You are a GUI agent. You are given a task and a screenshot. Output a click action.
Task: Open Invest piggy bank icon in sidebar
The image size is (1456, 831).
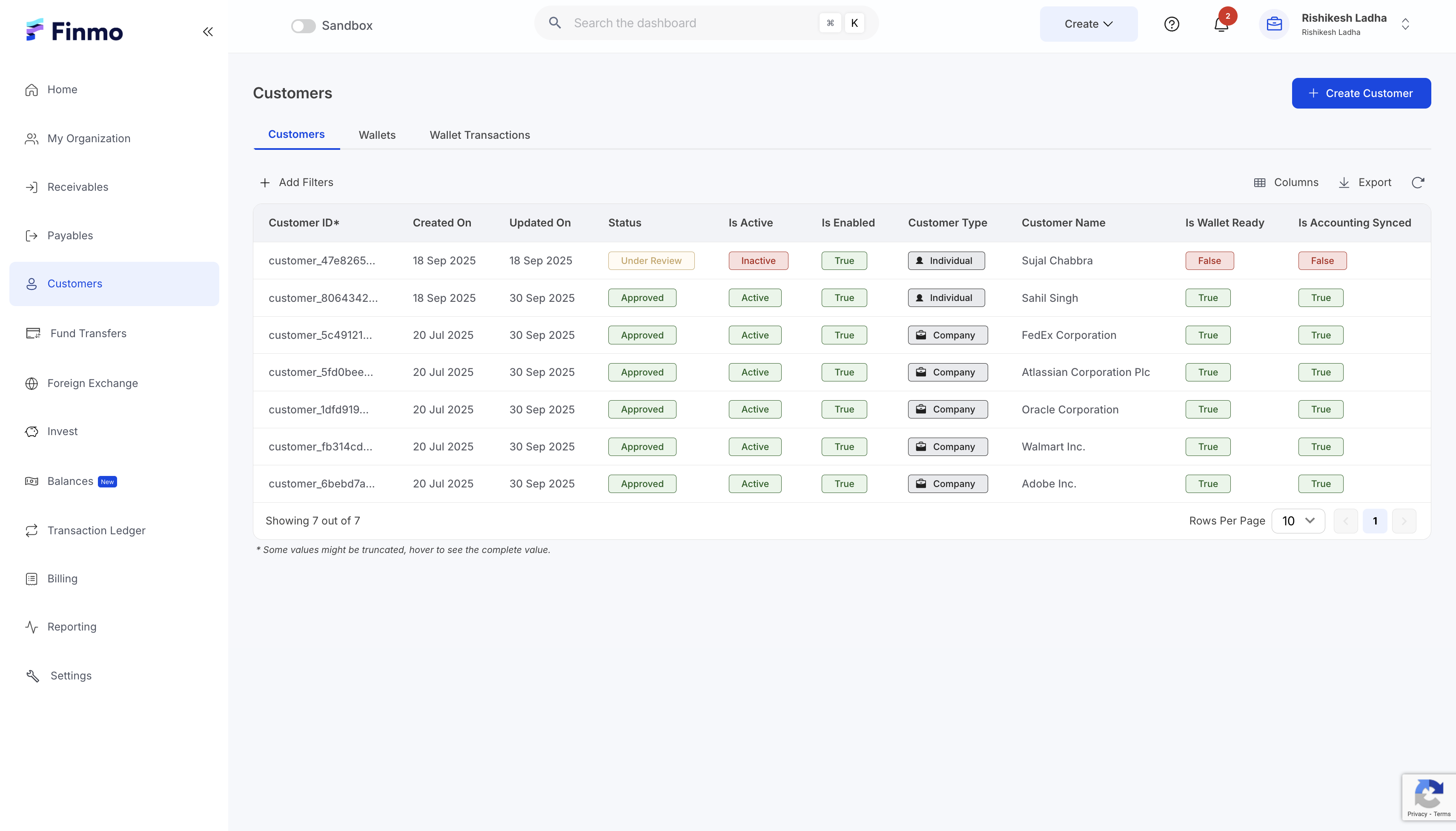(32, 432)
